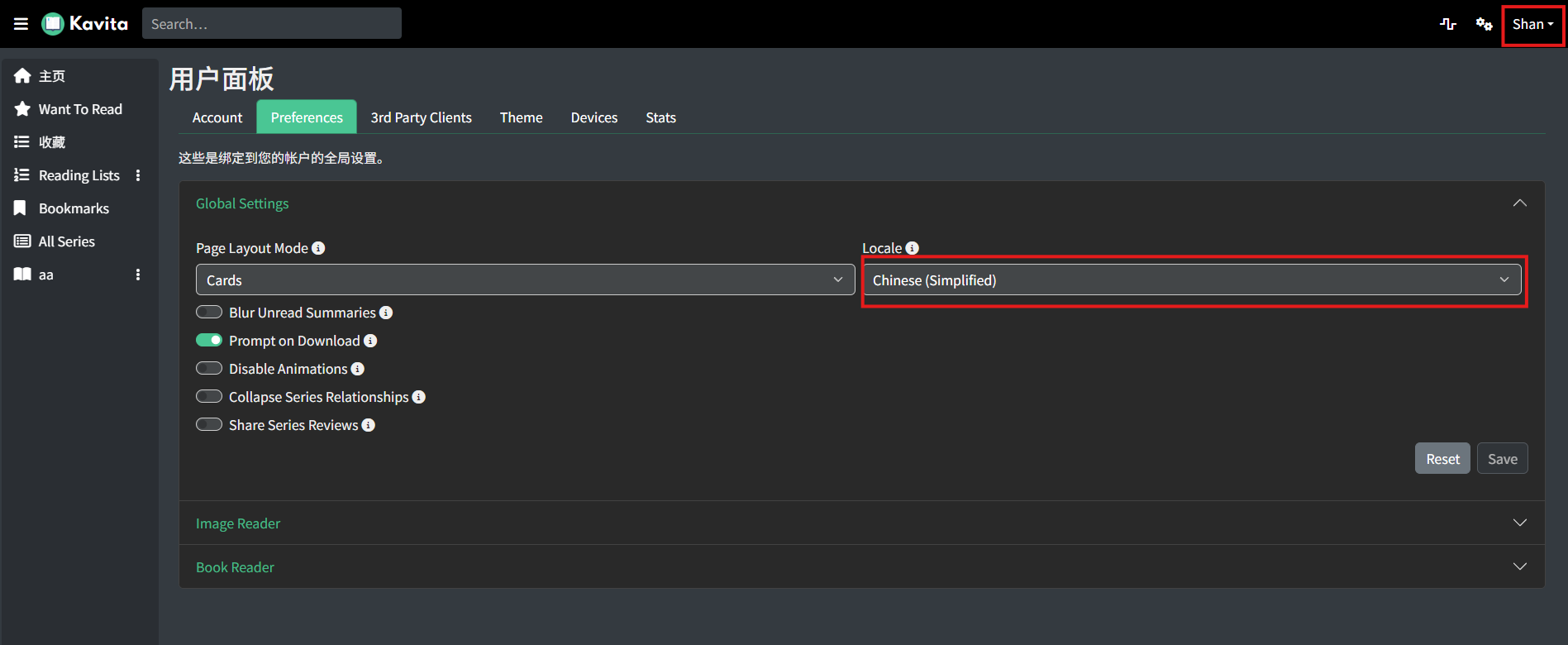Show info icon for Share Series Reviews
The image size is (1568, 645).
coord(369,425)
